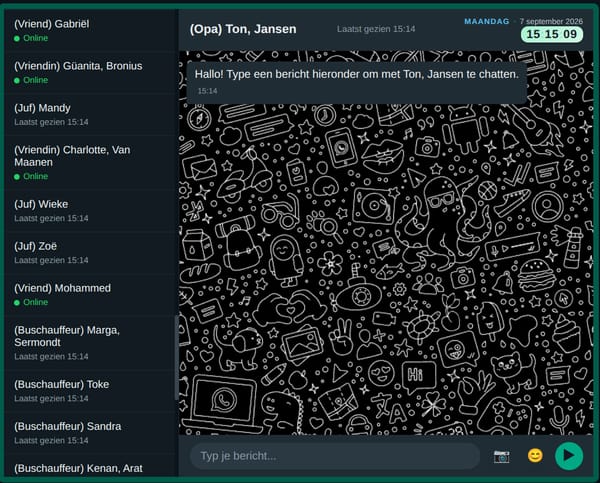Open chat with (Buschauffeur) Toke
This screenshot has width=600, height=483.
point(91,391)
